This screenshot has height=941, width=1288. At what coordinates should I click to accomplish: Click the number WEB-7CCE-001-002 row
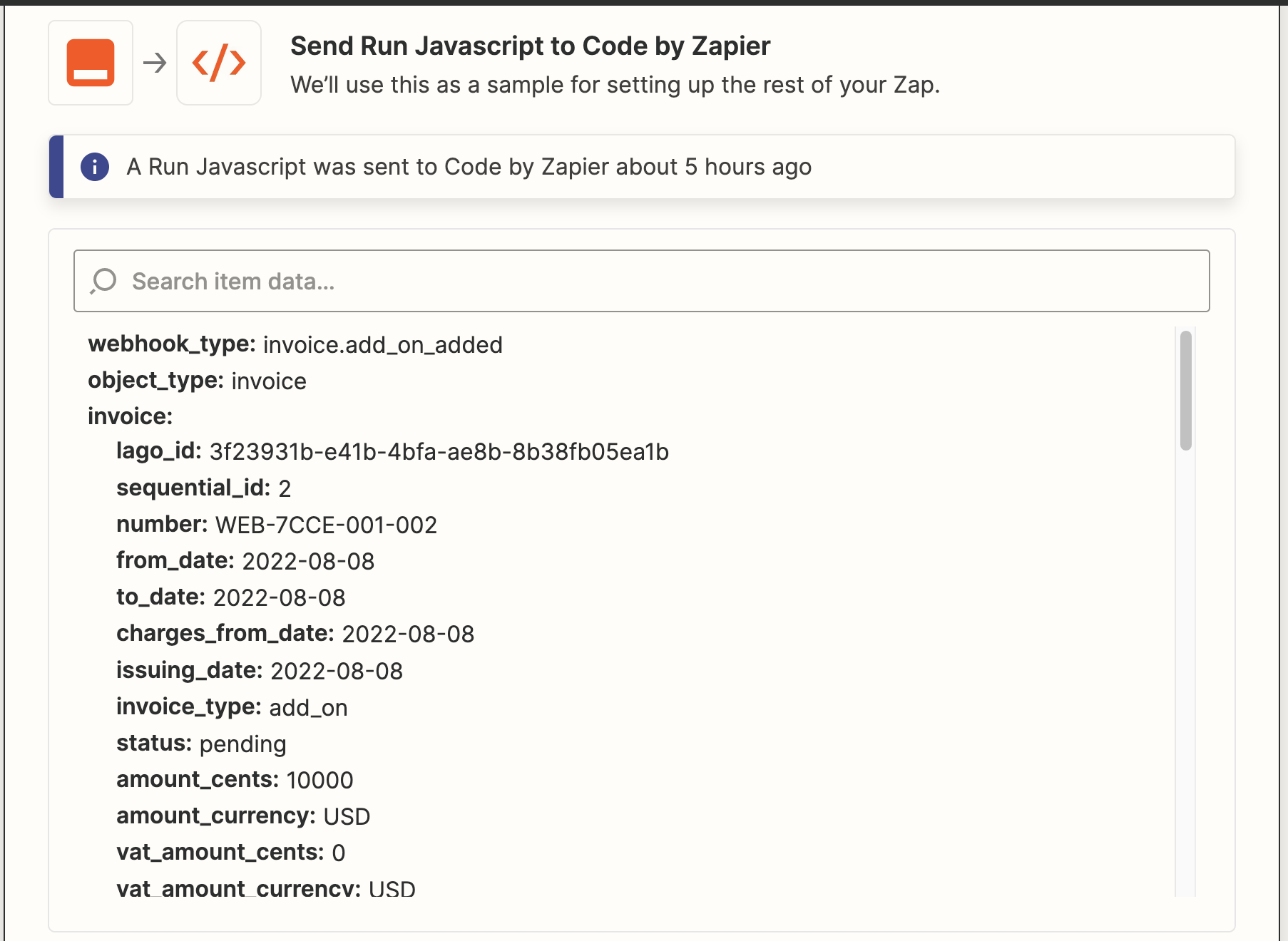[277, 525]
